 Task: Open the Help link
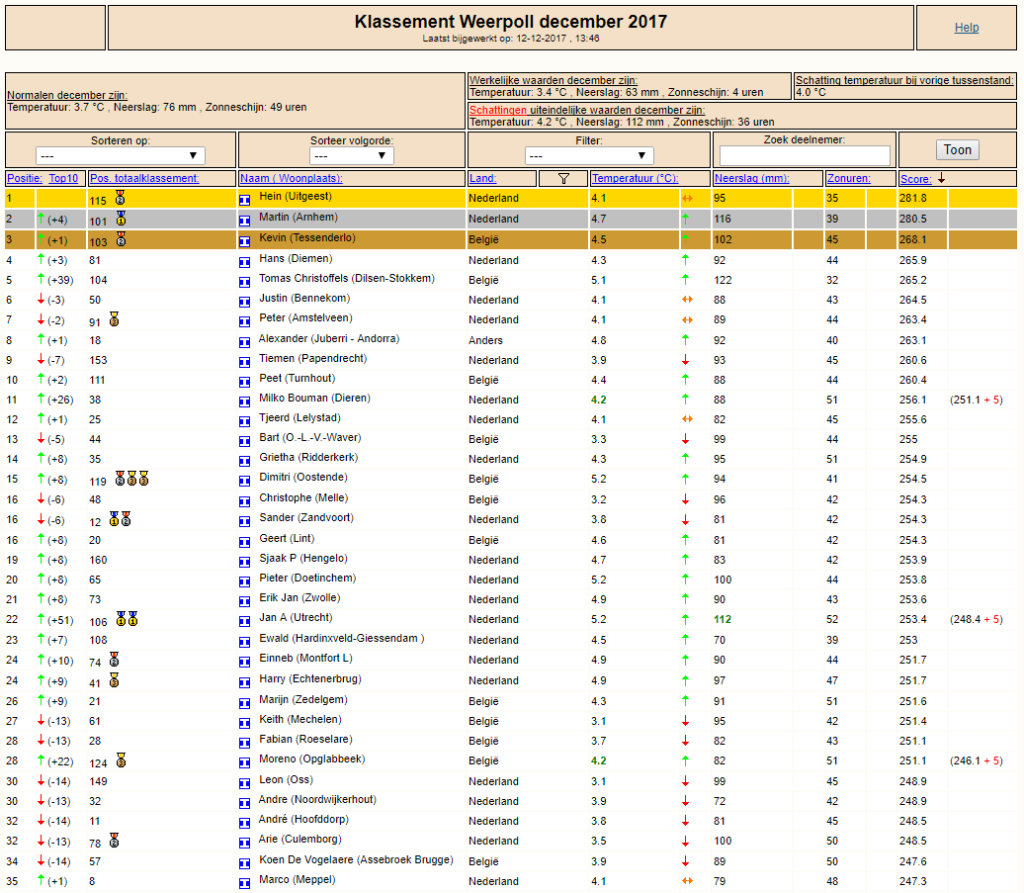click(967, 27)
